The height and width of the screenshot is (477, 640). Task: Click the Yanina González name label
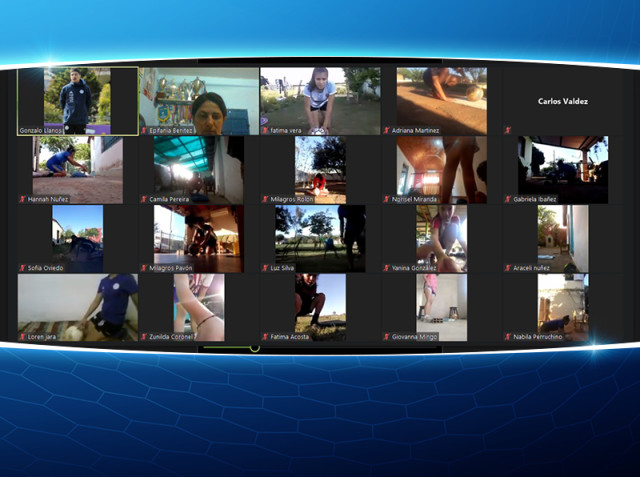(x=414, y=268)
